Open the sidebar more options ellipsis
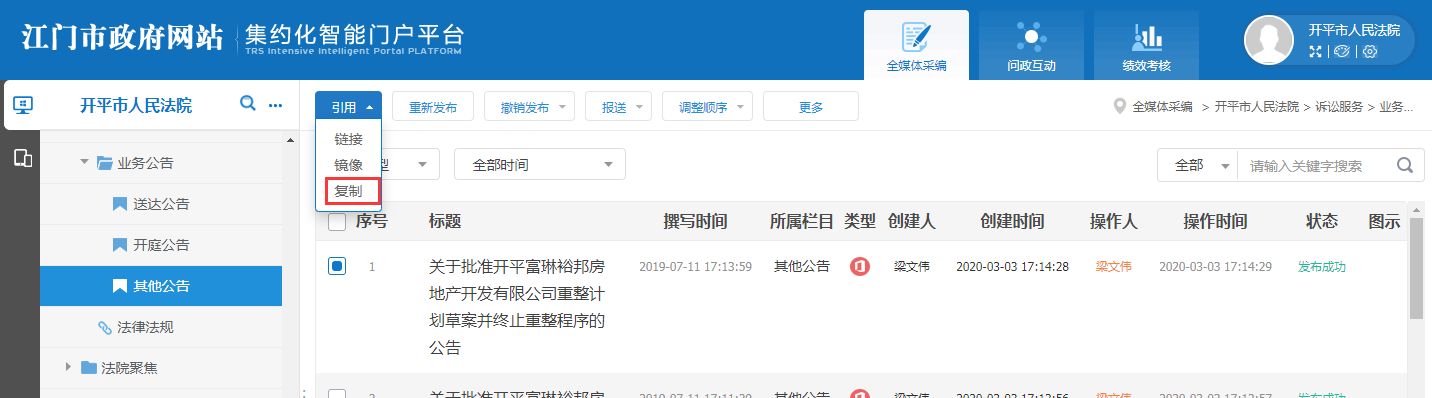Viewport: 1432px width, 398px height. tap(276, 105)
